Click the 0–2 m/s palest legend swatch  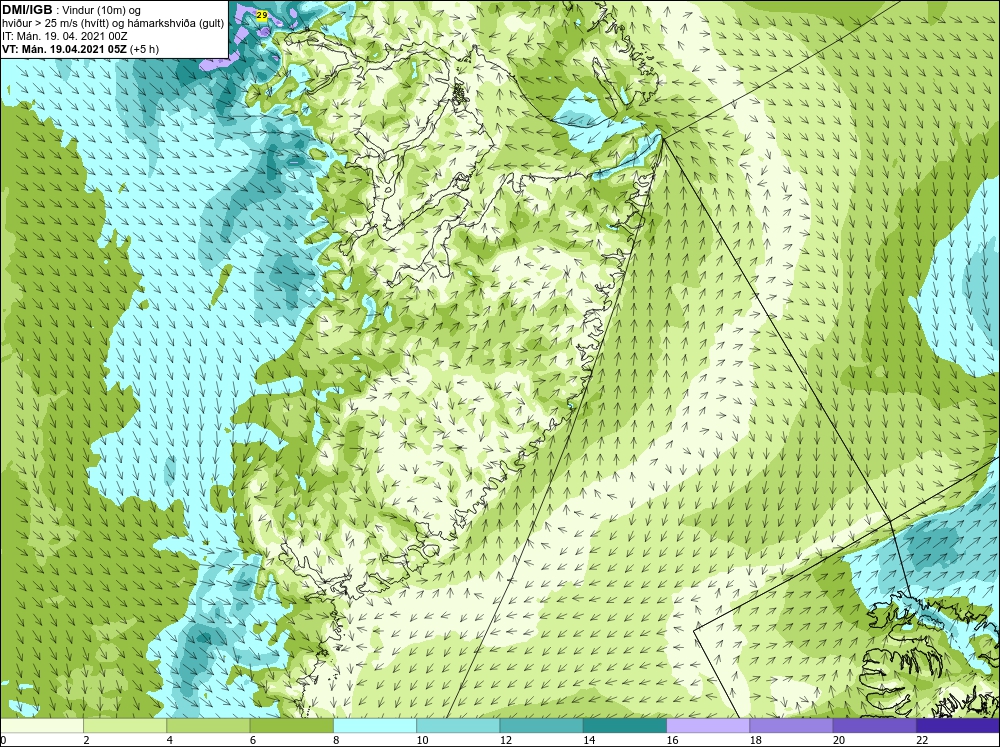point(41,725)
